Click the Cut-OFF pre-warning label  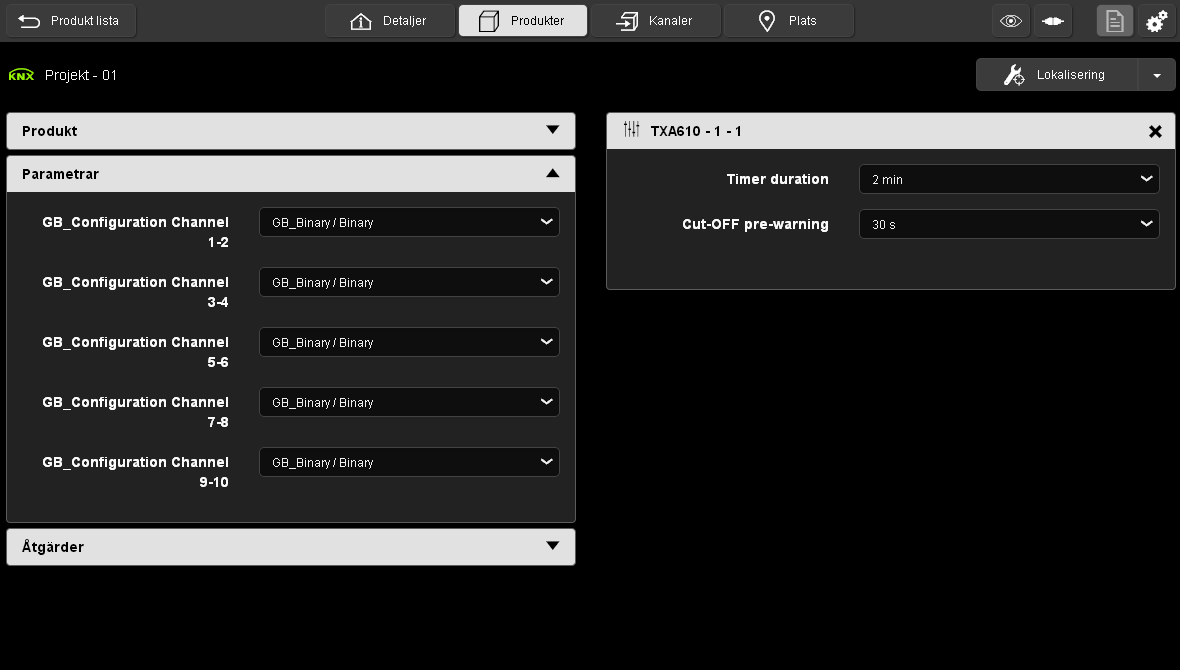755,224
